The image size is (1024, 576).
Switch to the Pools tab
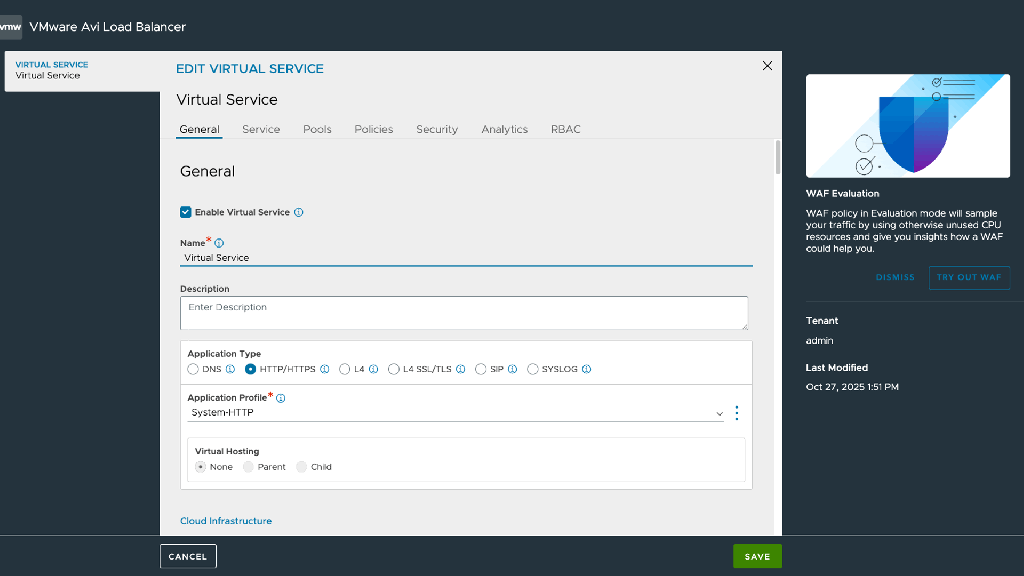317,129
